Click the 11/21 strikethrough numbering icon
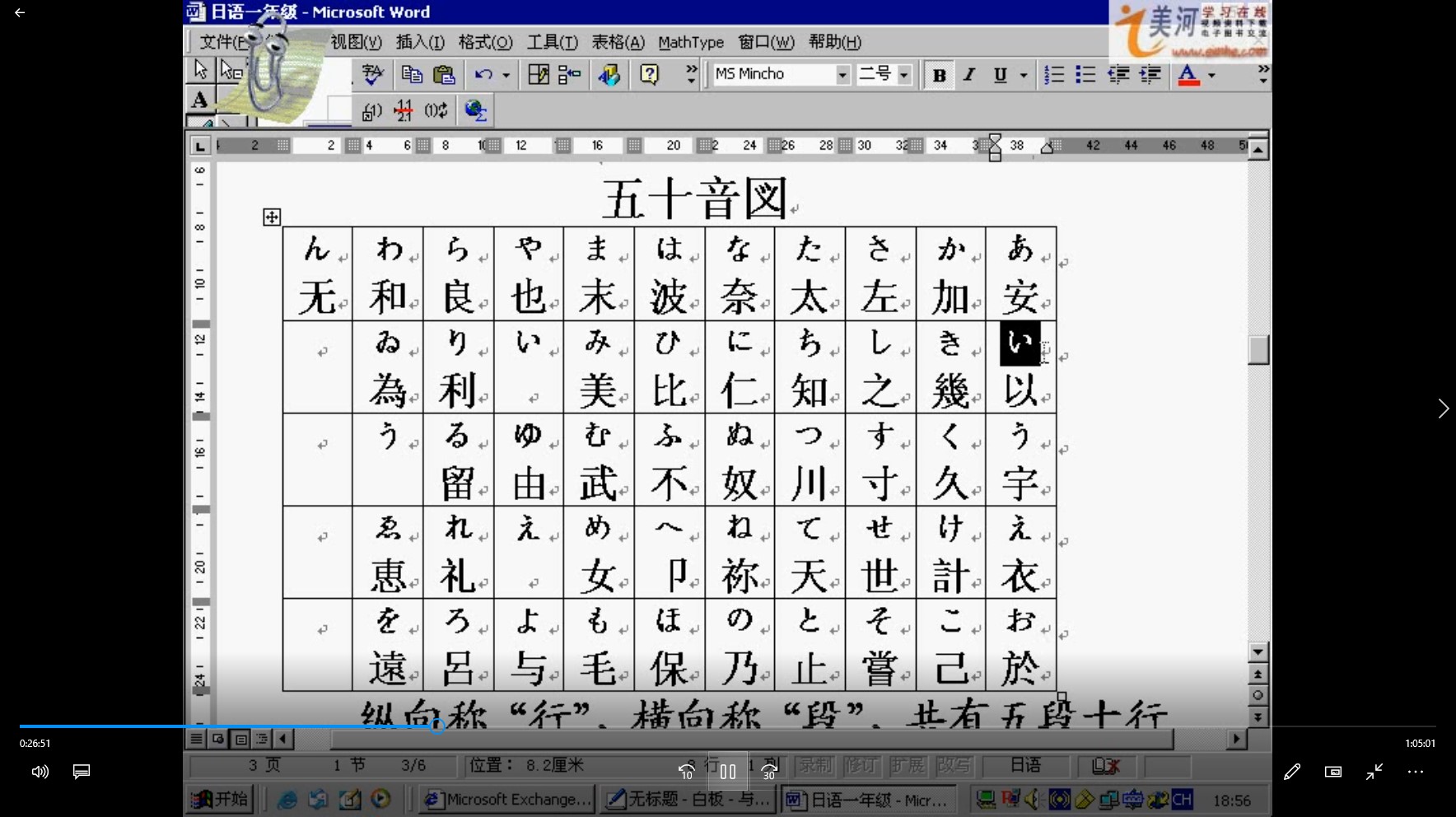The height and width of the screenshot is (817, 1456). pyautogui.click(x=404, y=110)
